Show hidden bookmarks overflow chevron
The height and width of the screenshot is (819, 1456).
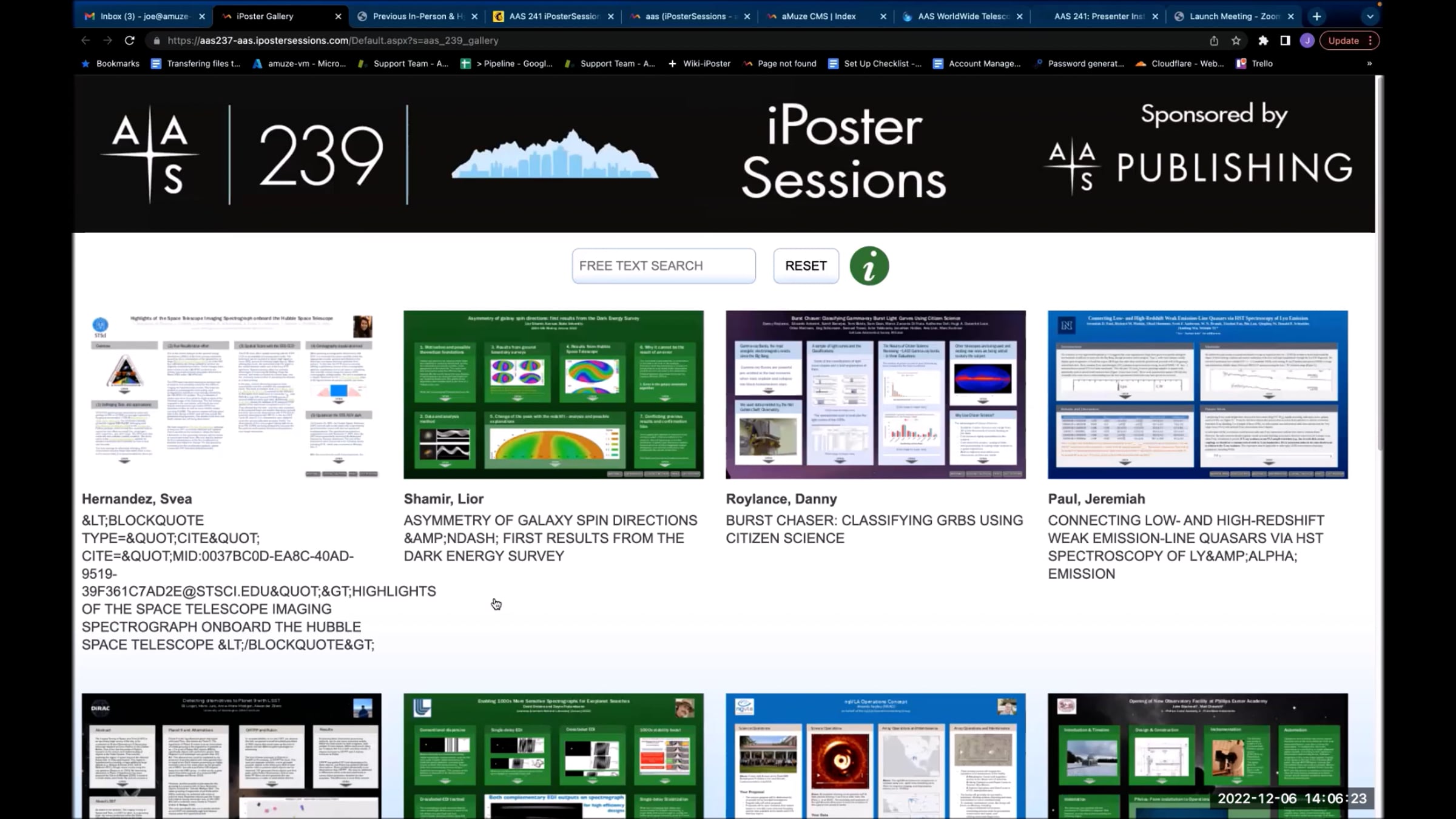1369,64
